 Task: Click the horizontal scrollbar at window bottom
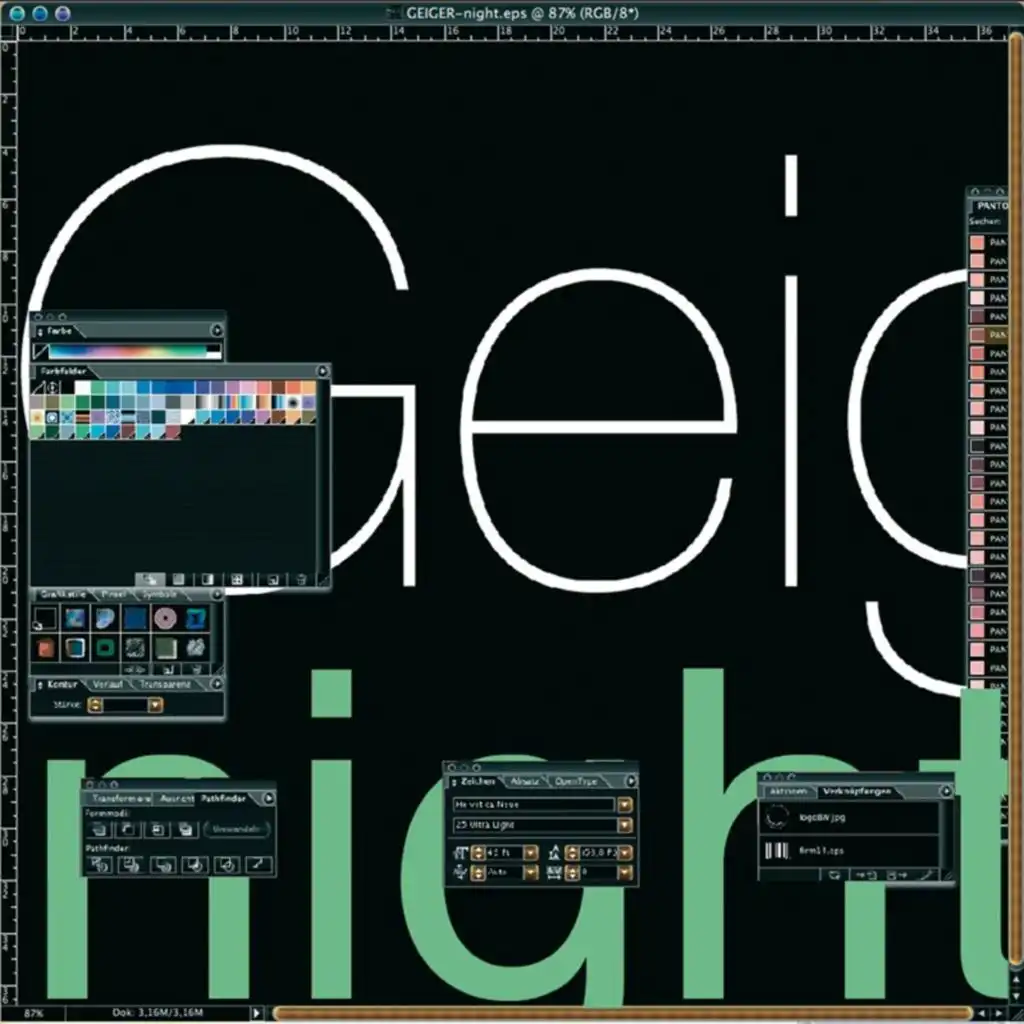(622, 1014)
